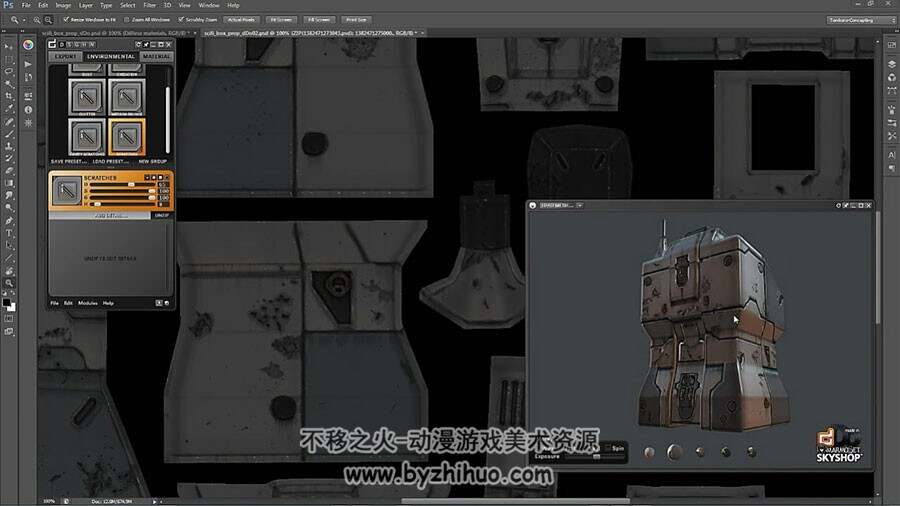Screen dimensions: 900x506
Task: Select the Eyedropper tool
Action: (x=9, y=109)
